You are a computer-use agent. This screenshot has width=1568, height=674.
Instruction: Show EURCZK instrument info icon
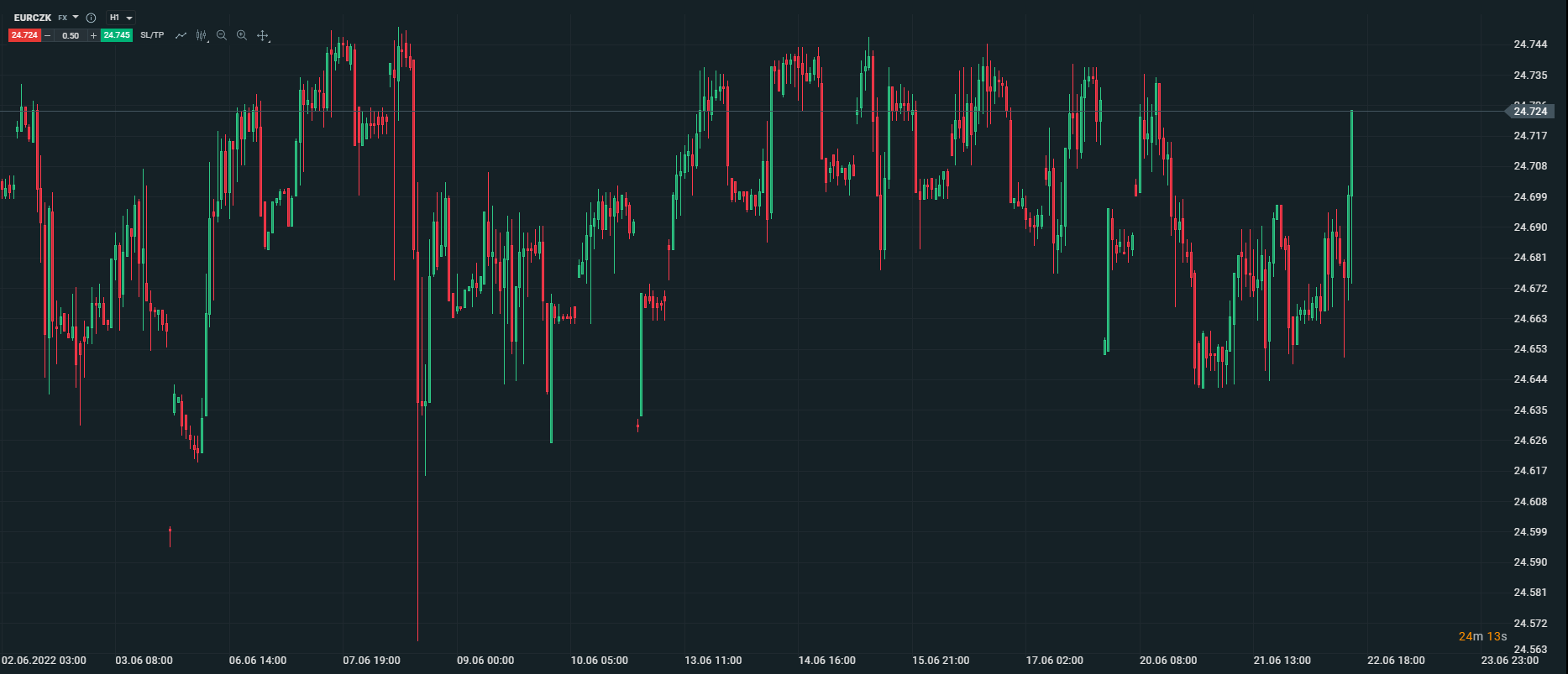(91, 18)
